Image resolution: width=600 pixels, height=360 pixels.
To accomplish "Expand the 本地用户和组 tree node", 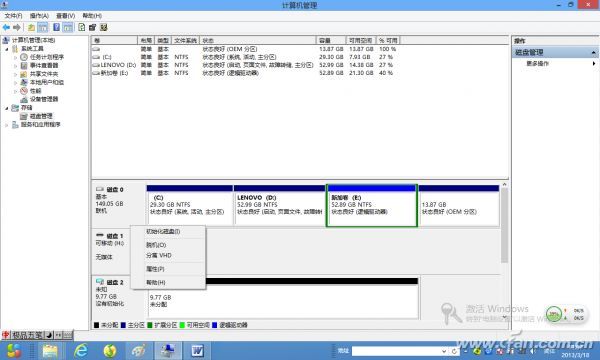I will click(16, 83).
